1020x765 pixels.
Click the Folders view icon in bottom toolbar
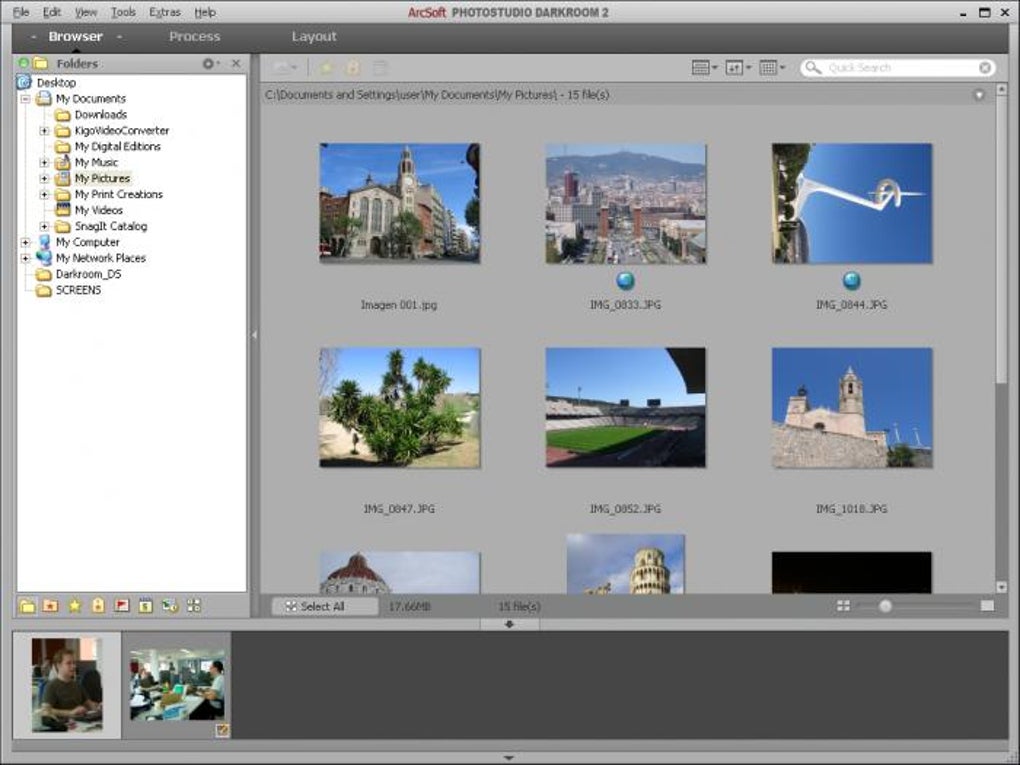click(28, 605)
